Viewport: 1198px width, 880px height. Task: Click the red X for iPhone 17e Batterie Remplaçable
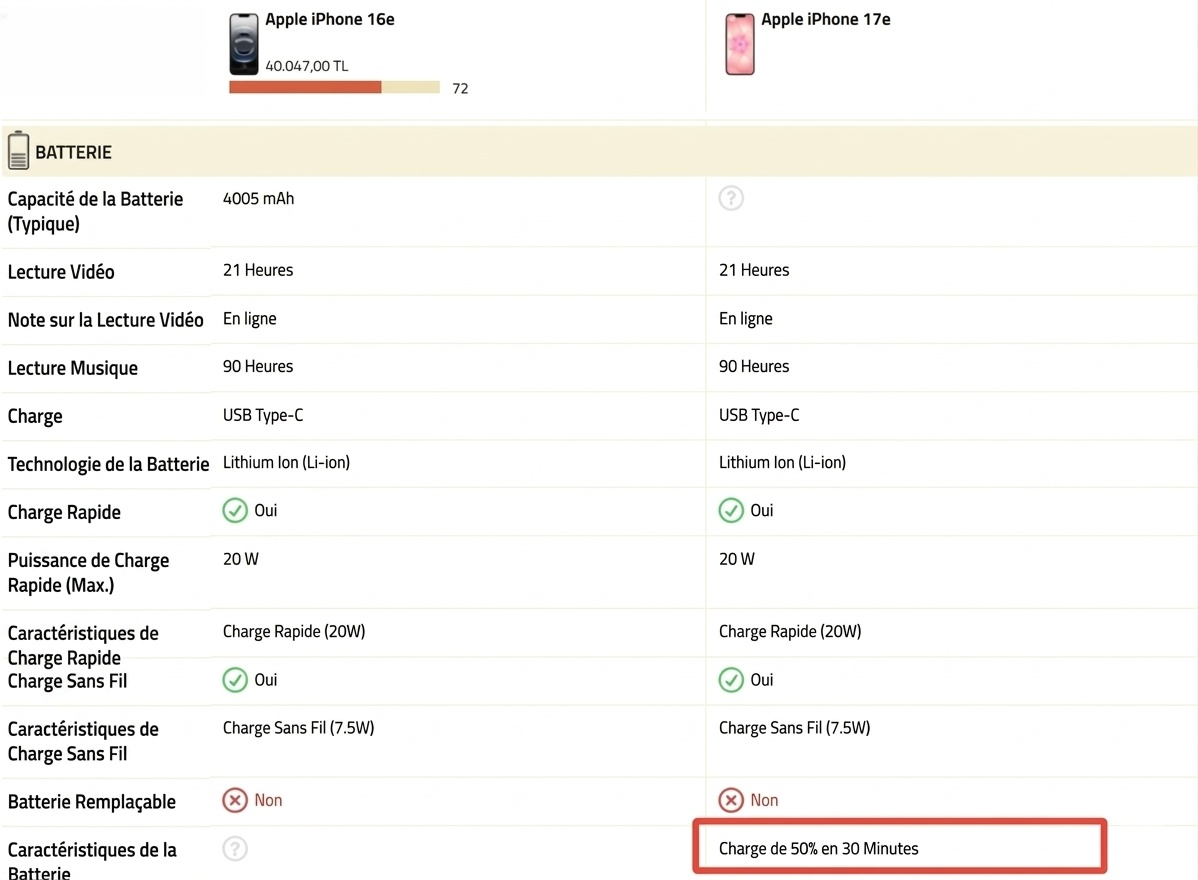tap(731, 800)
